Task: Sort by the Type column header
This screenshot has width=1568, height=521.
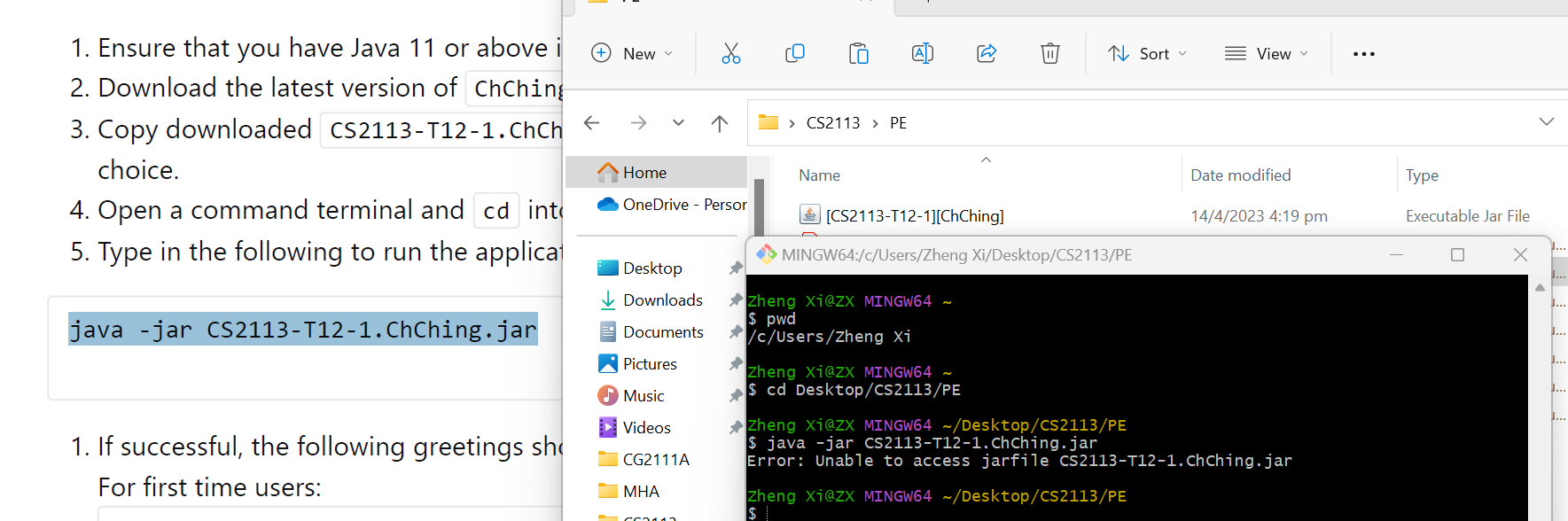Action: (1422, 175)
